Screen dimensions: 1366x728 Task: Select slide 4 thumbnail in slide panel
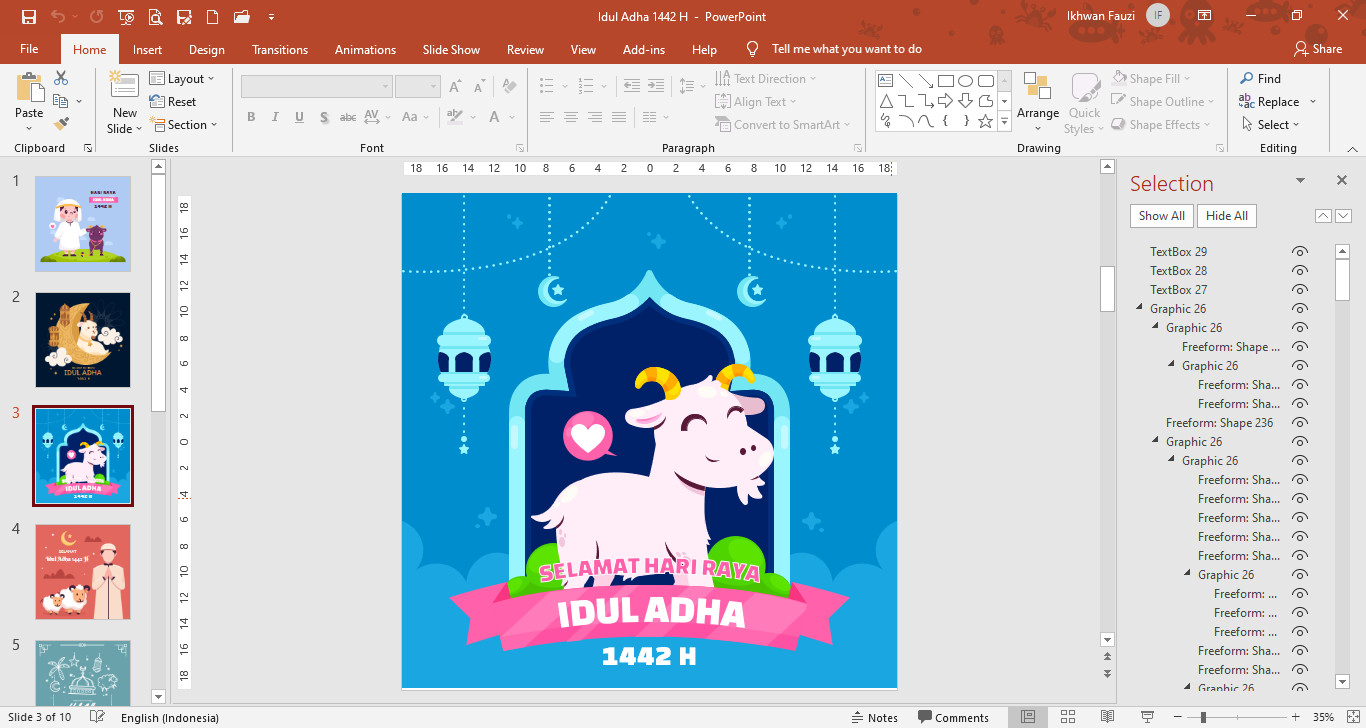83,571
